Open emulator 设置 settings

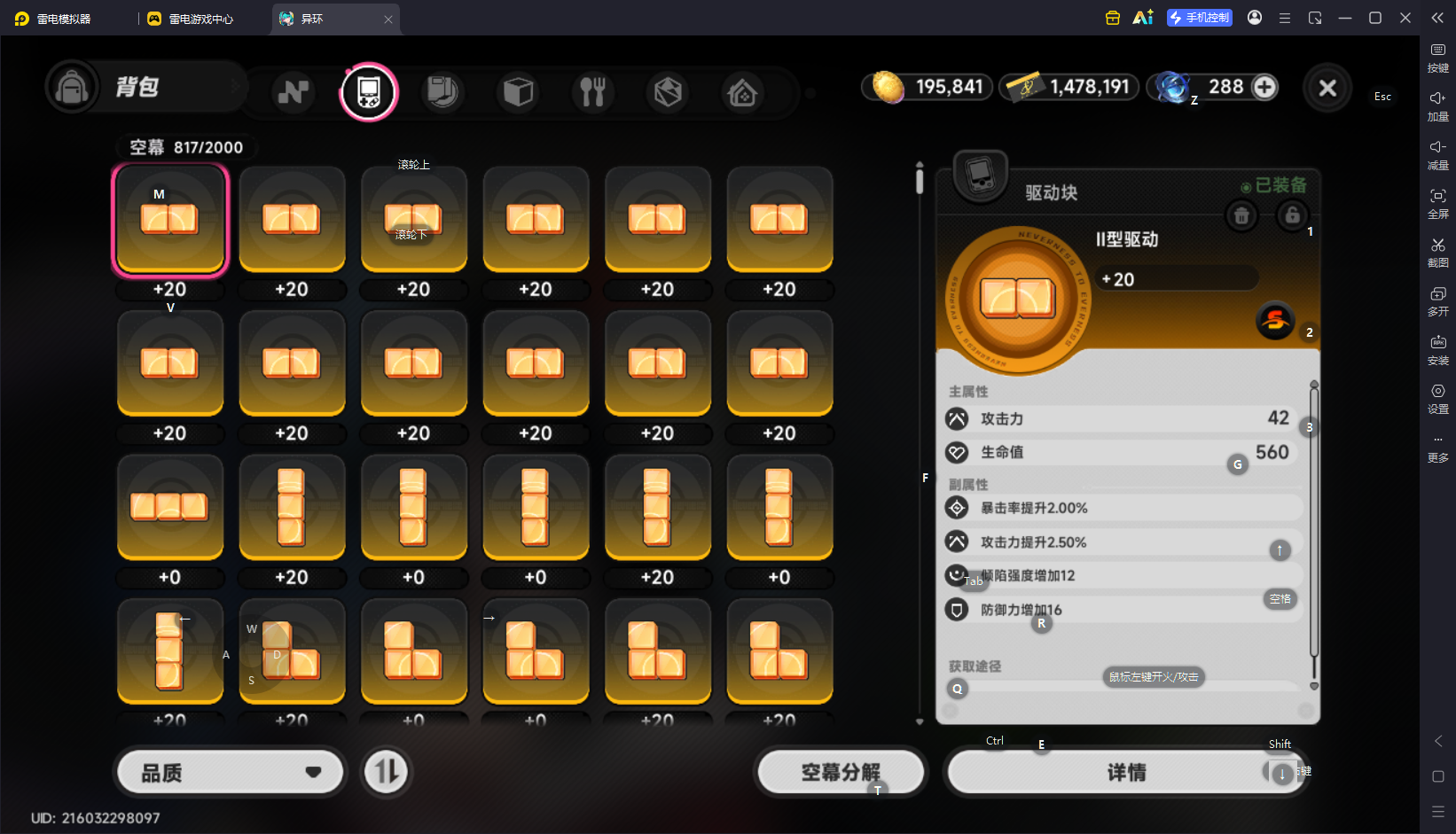pyautogui.click(x=1437, y=398)
